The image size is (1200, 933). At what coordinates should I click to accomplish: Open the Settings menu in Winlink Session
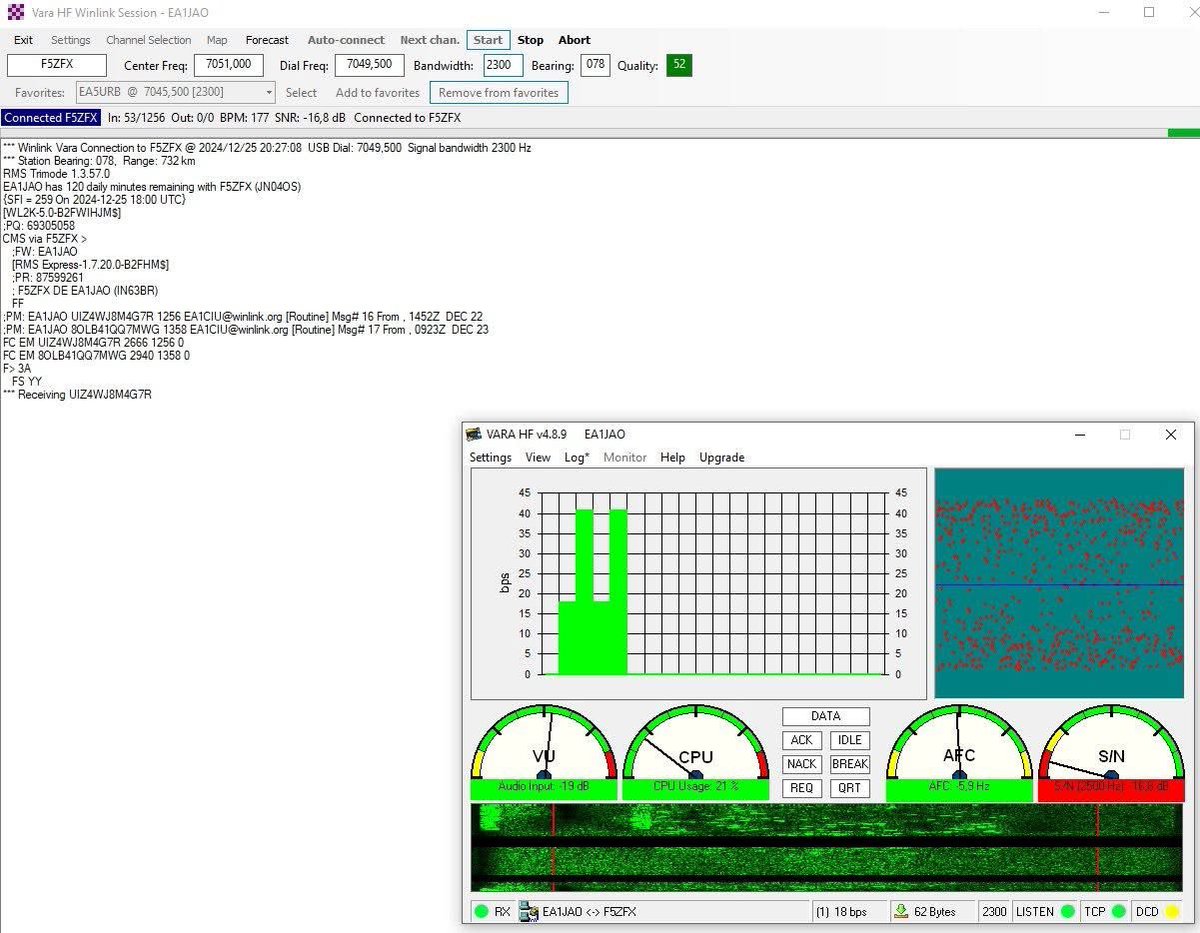pos(71,40)
